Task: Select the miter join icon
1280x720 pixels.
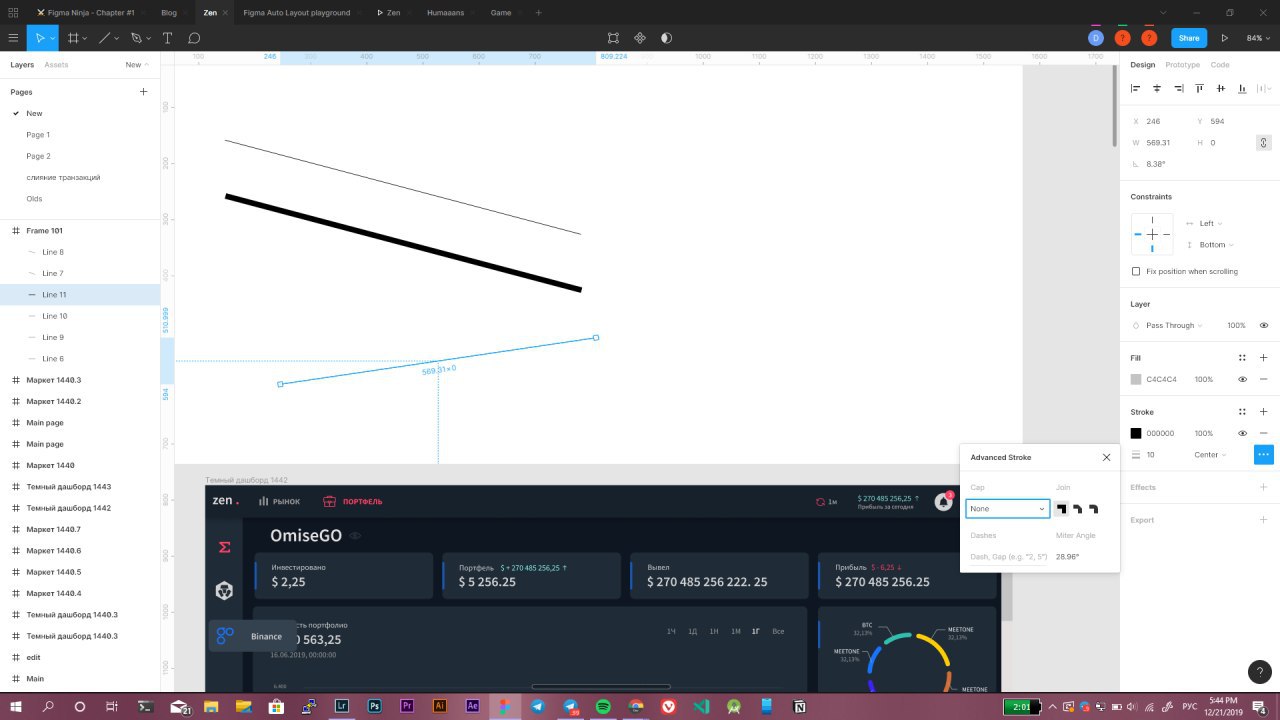Action: tap(1061, 509)
